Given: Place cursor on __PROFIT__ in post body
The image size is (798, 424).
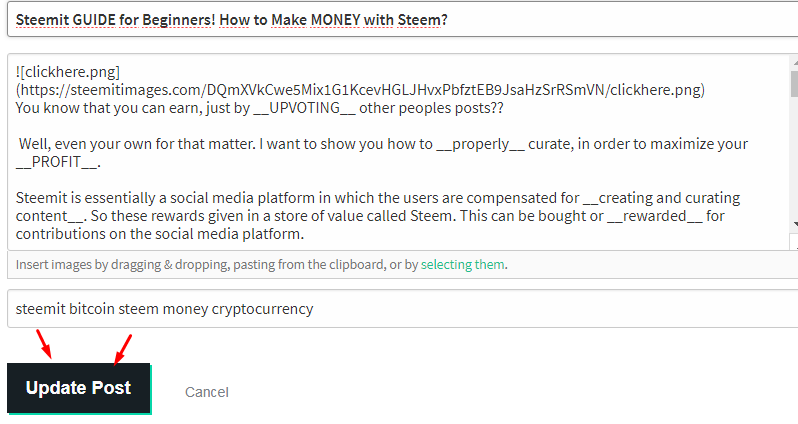Looking at the screenshot, I should coord(57,162).
